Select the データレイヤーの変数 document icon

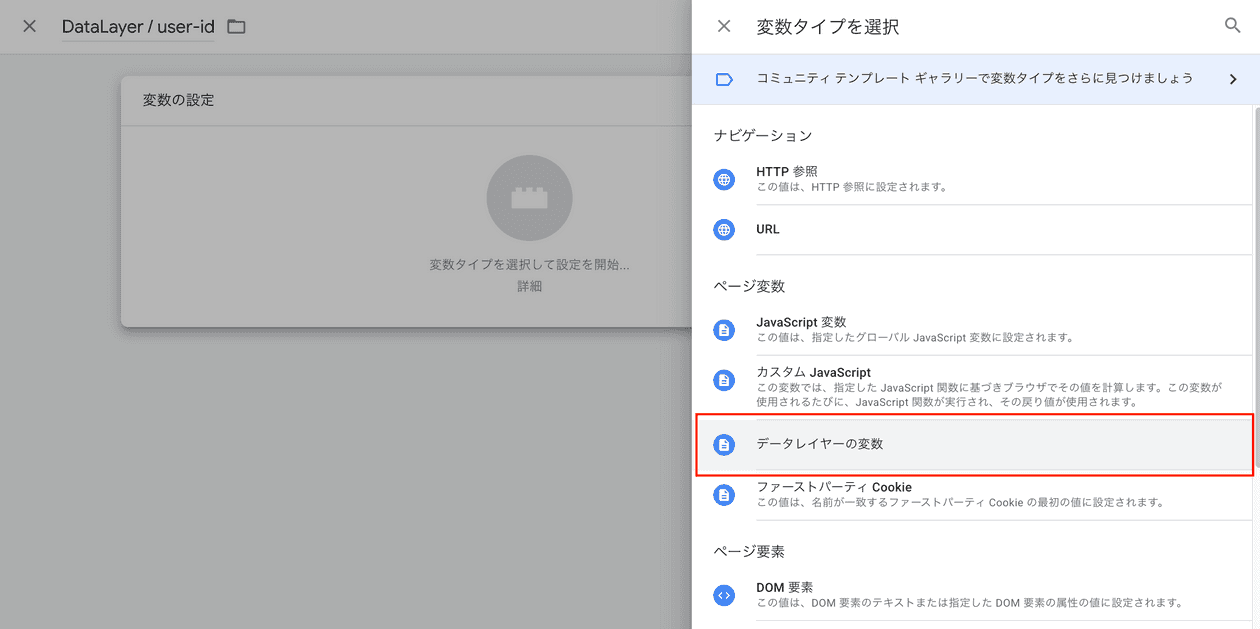pos(724,443)
